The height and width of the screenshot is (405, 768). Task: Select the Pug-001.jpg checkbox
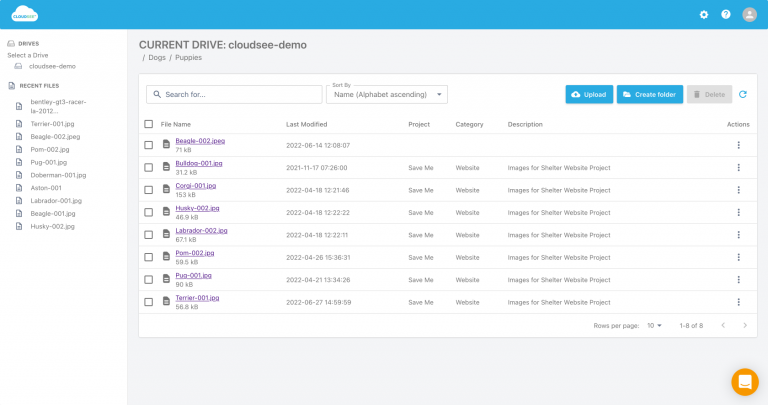point(149,279)
